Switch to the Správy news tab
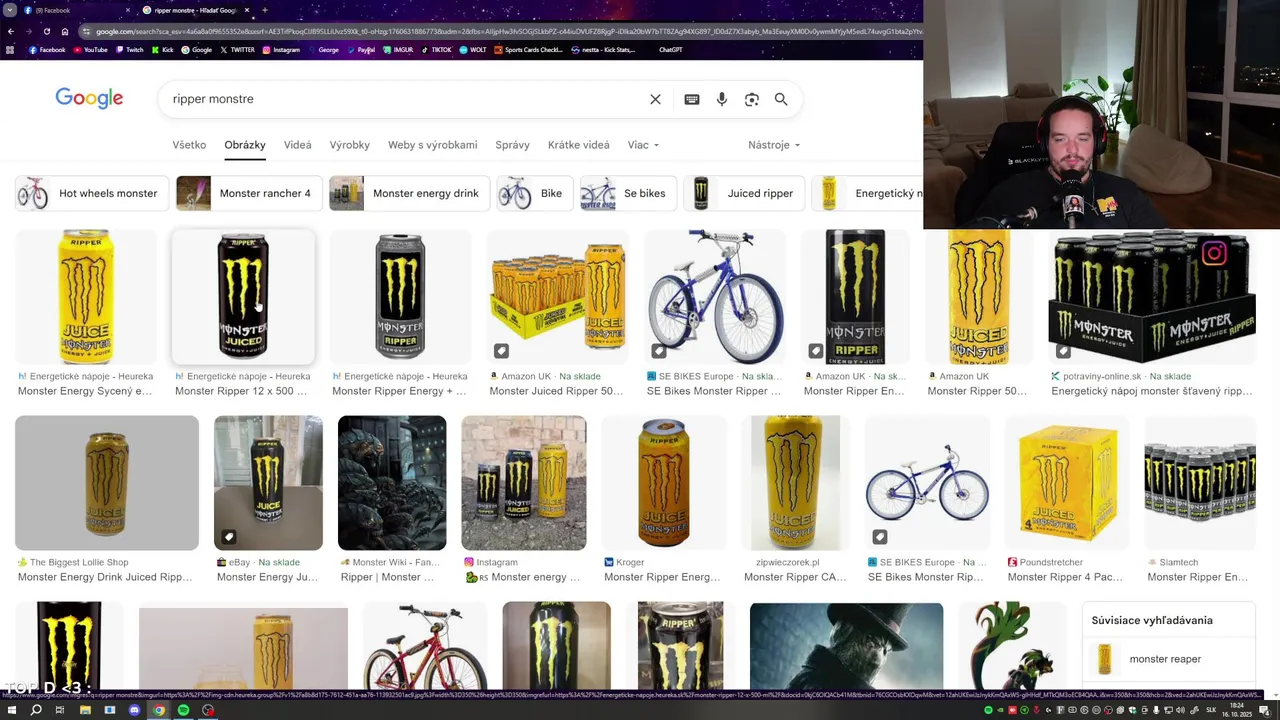Image resolution: width=1280 pixels, height=720 pixels. tap(512, 145)
